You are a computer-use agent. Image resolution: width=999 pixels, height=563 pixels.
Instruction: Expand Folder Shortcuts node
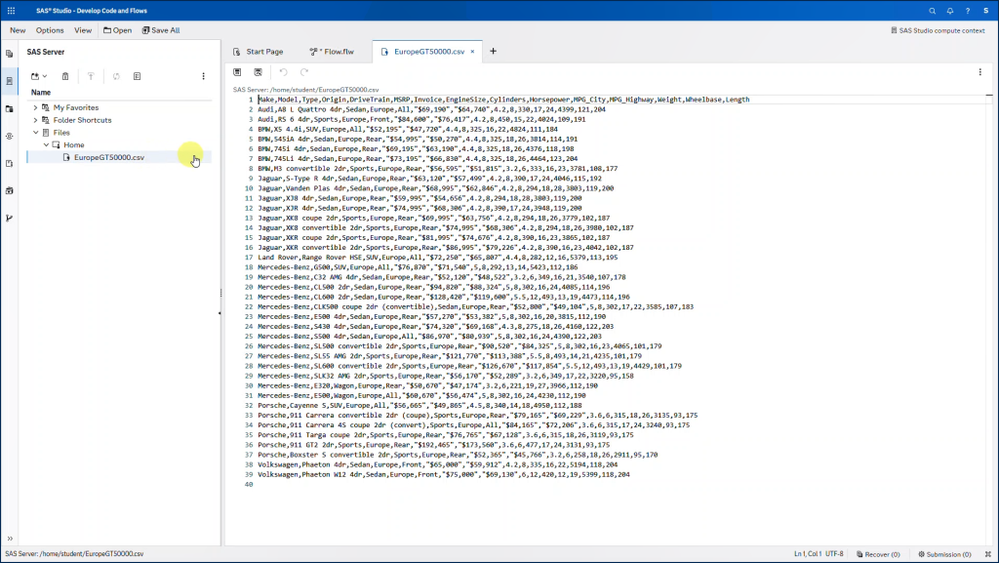tap(36, 120)
